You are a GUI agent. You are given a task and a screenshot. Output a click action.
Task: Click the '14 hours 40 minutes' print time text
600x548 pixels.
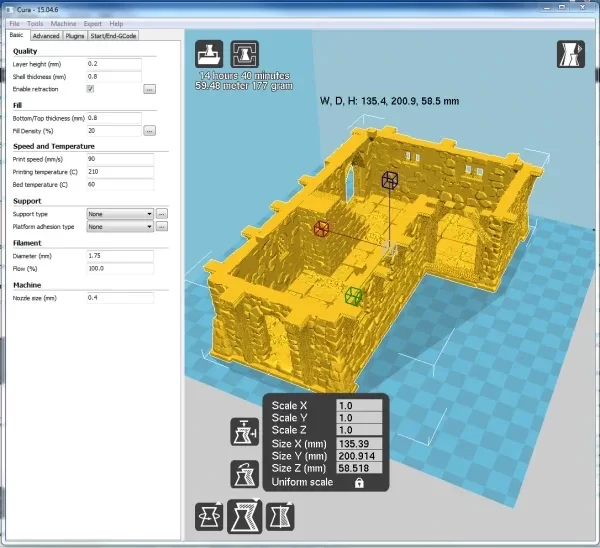244,76
